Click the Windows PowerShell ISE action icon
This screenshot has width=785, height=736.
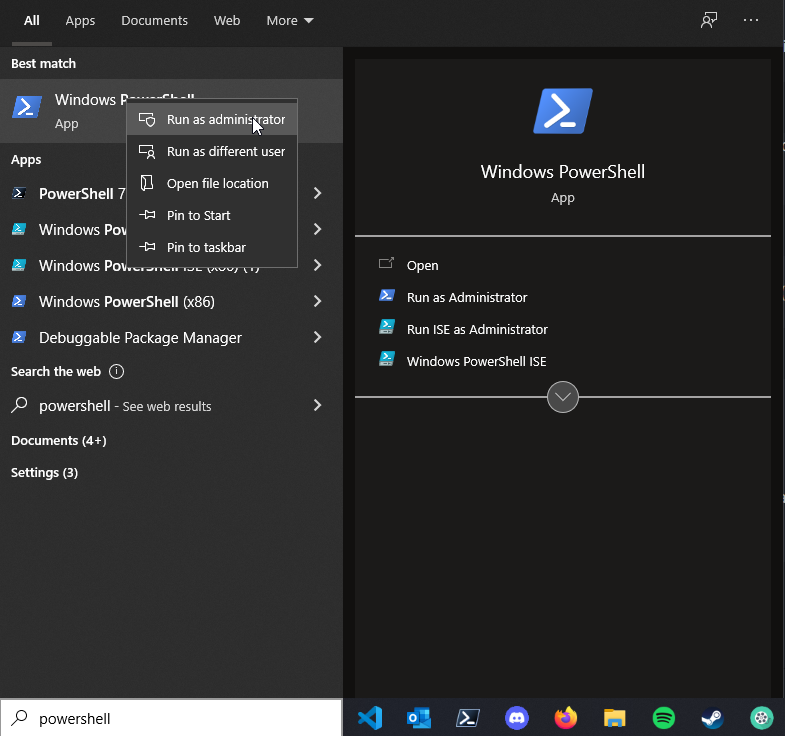[386, 359]
